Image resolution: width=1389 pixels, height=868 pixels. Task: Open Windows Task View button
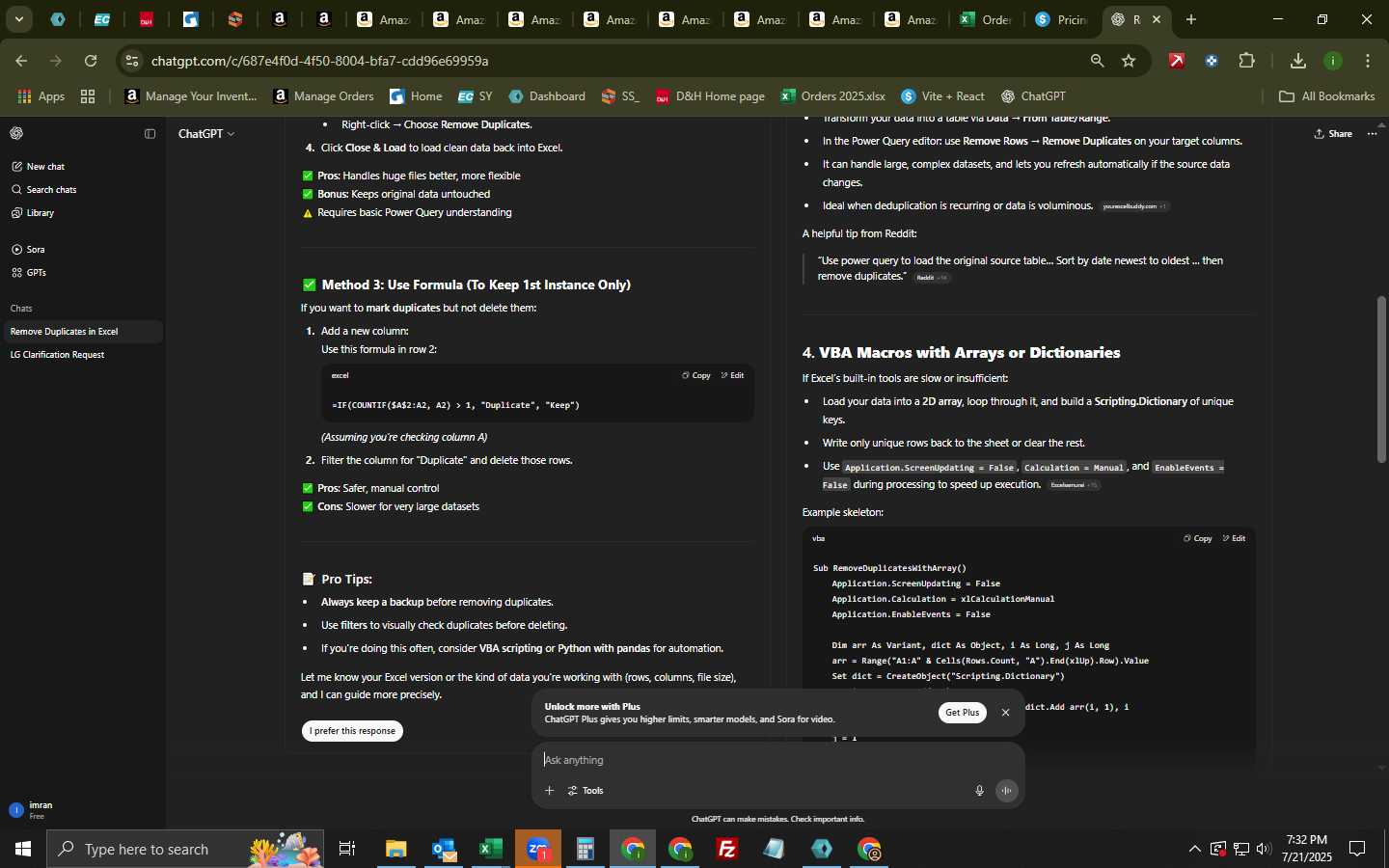347,849
